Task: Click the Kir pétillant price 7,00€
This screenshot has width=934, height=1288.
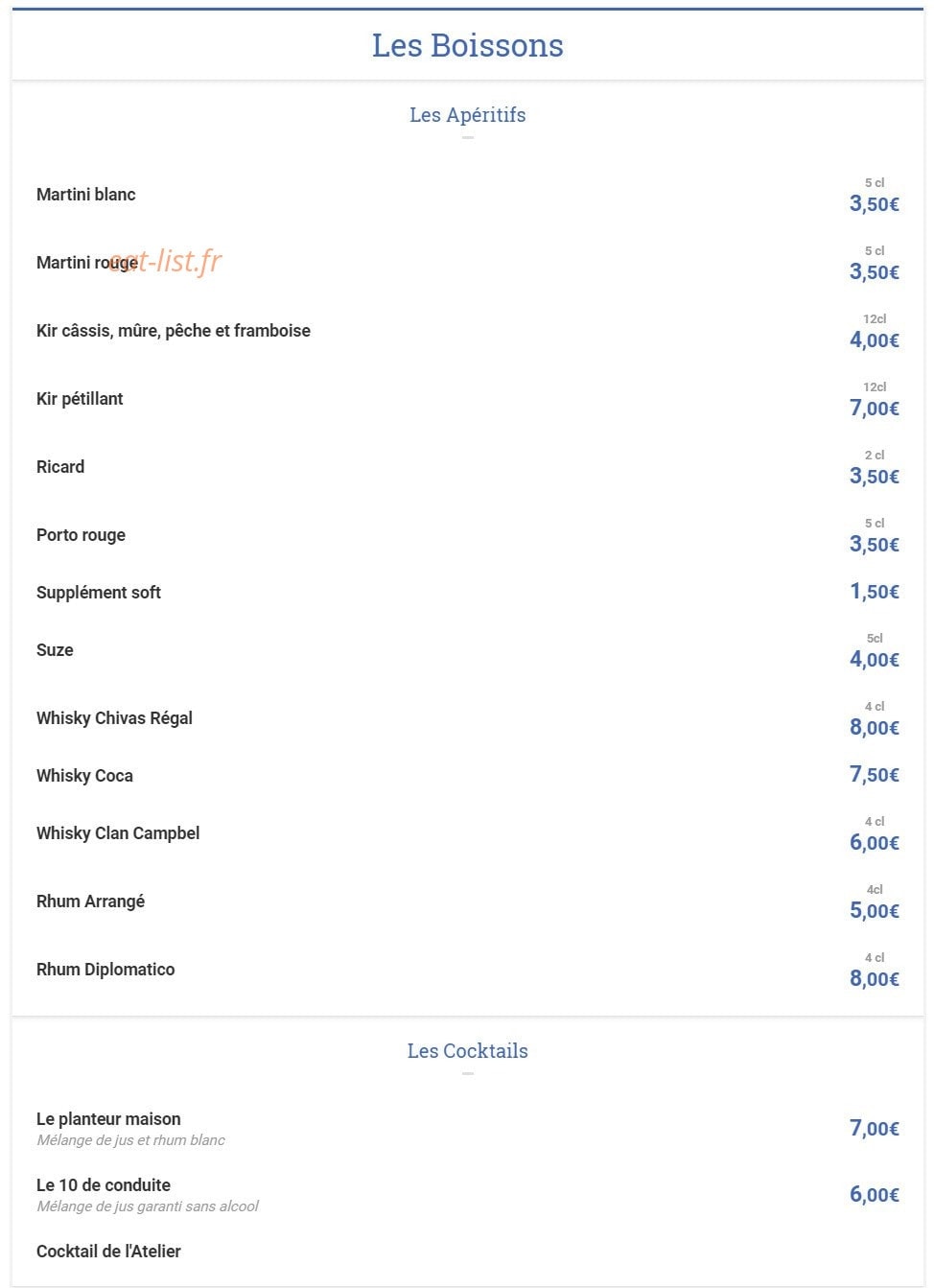Action: 875,409
